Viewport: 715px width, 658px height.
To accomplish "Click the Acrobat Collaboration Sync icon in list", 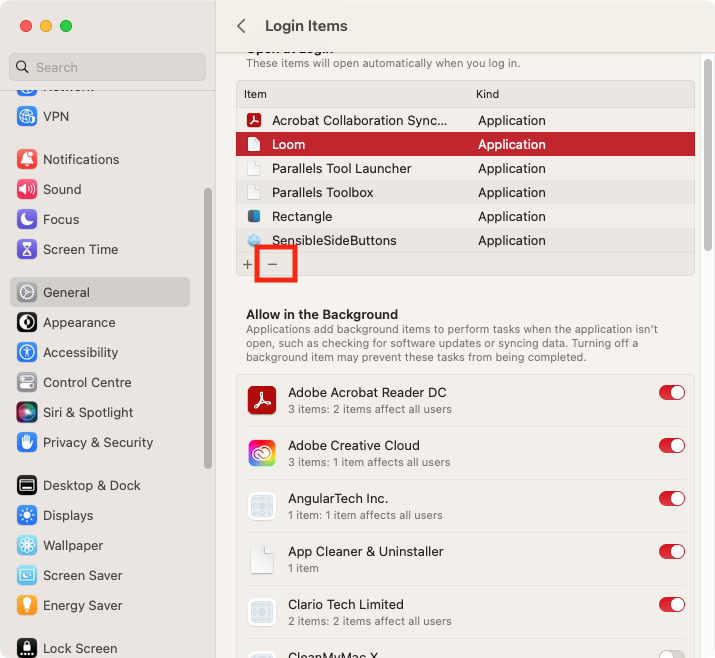I will click(254, 120).
